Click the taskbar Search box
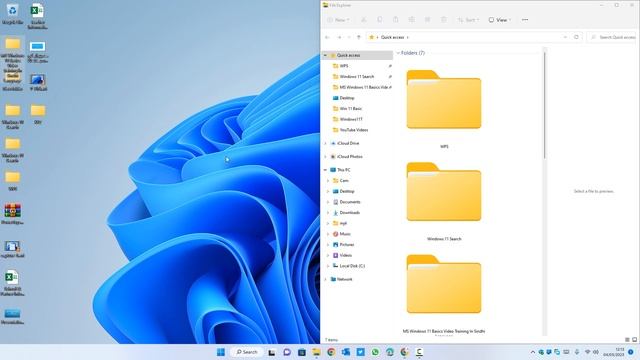The width and height of the screenshot is (640, 360). (247, 352)
